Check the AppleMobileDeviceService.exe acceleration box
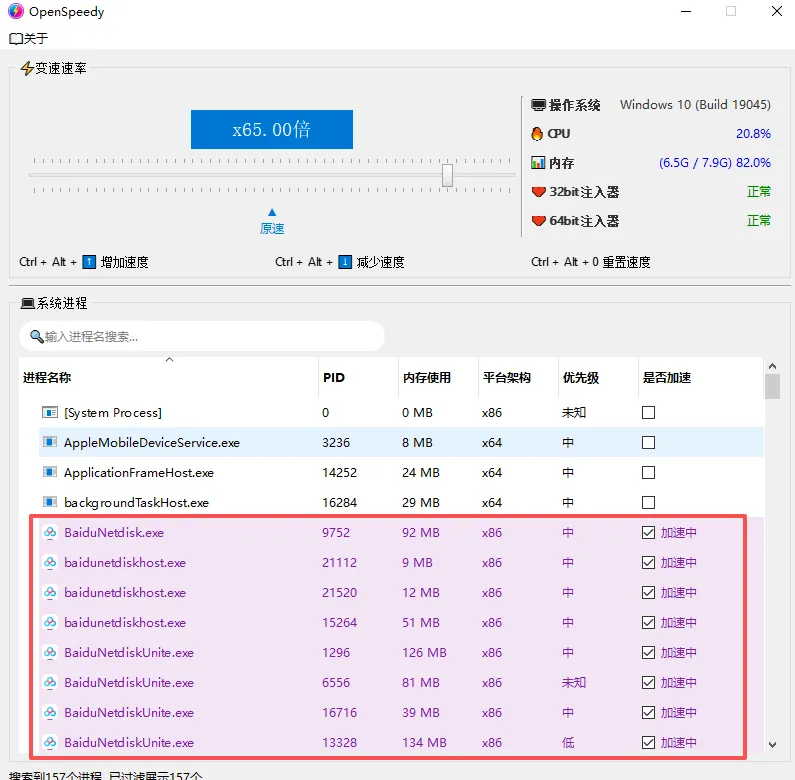 [x=648, y=442]
